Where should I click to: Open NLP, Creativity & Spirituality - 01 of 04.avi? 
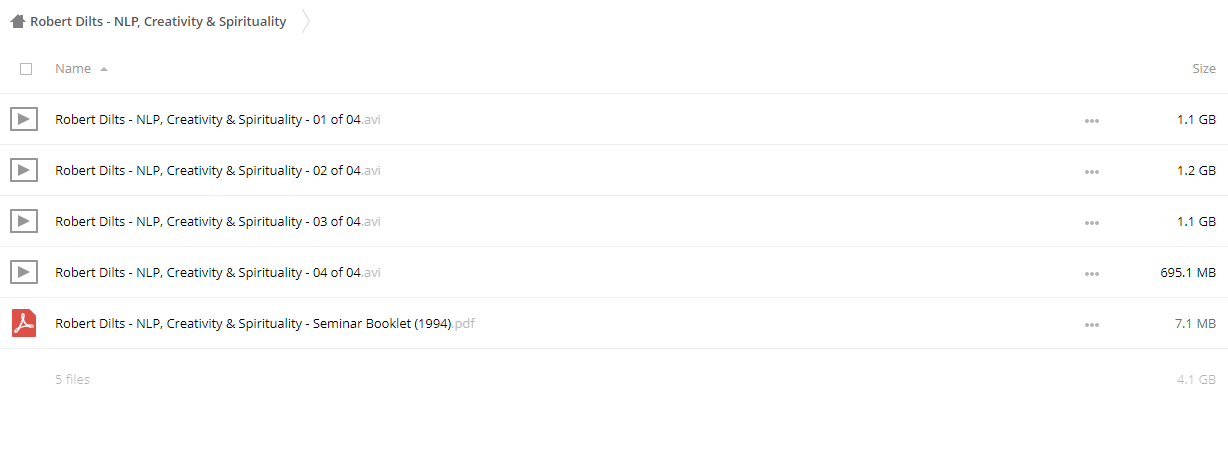point(218,119)
